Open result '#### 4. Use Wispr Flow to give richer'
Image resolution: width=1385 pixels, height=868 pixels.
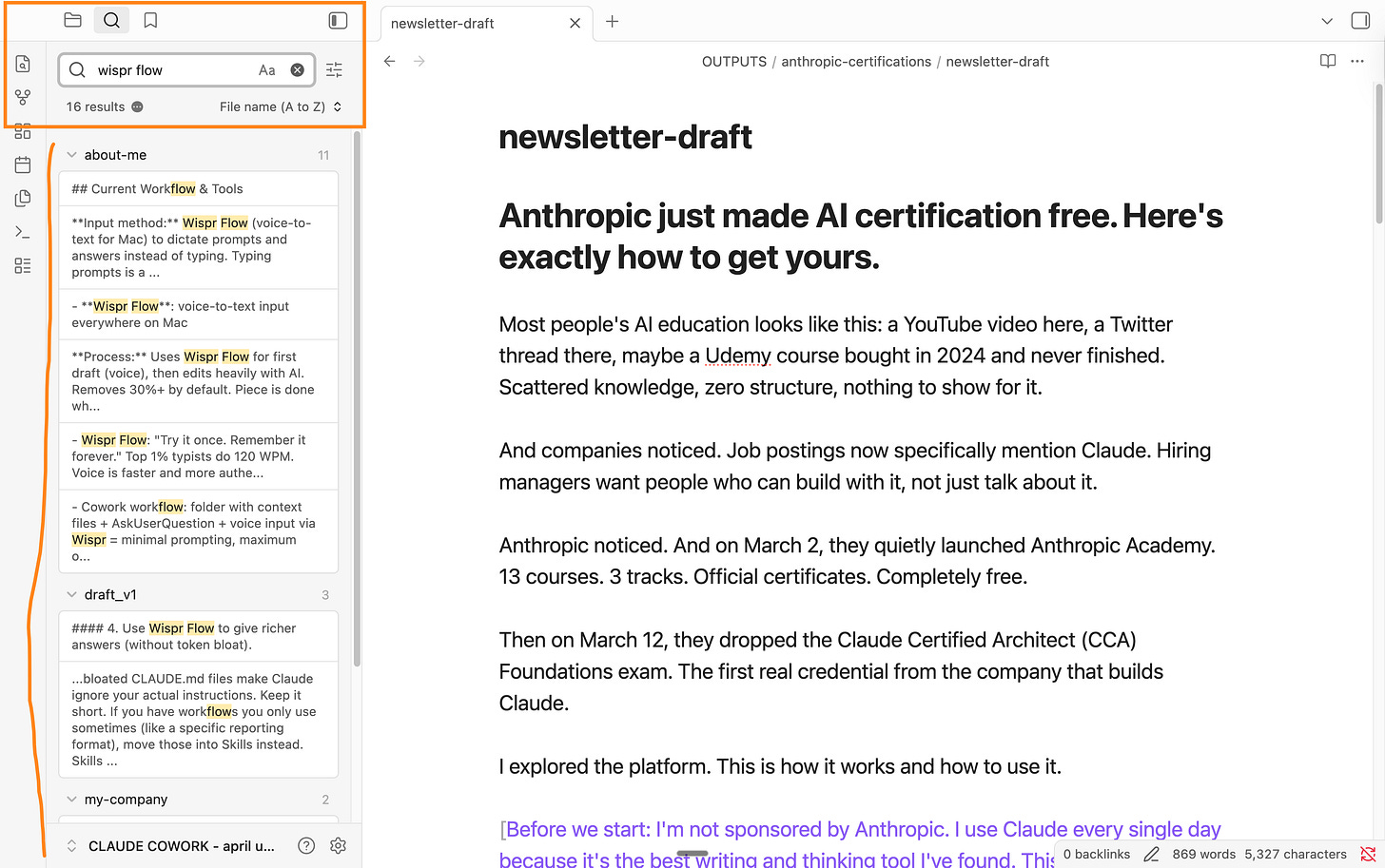tap(199, 636)
